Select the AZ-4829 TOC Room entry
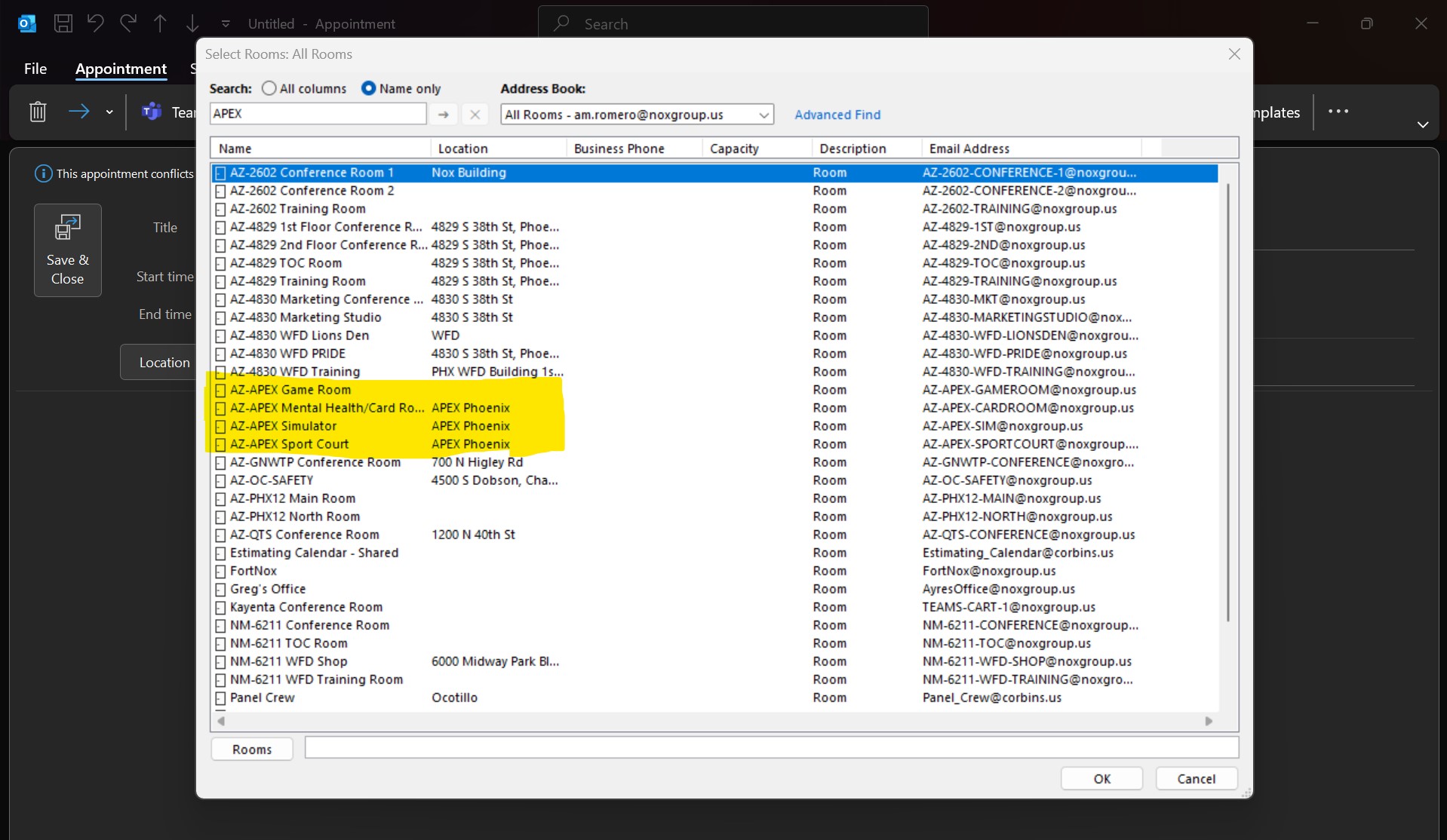The width and height of the screenshot is (1447, 840). tap(714, 263)
